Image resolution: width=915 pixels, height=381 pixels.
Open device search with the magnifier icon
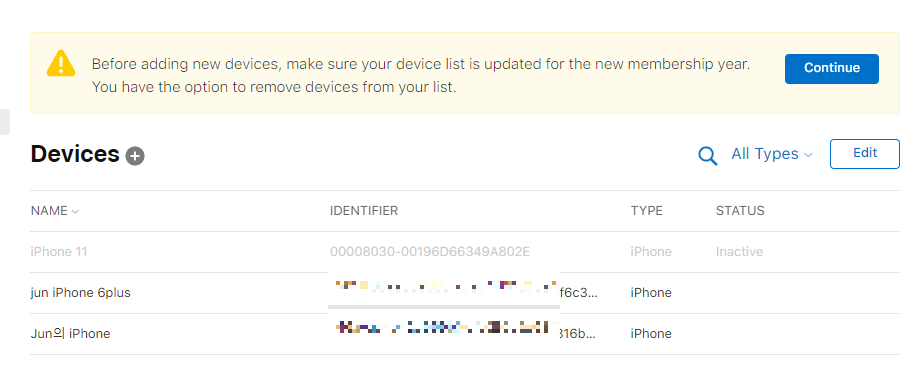pos(707,155)
